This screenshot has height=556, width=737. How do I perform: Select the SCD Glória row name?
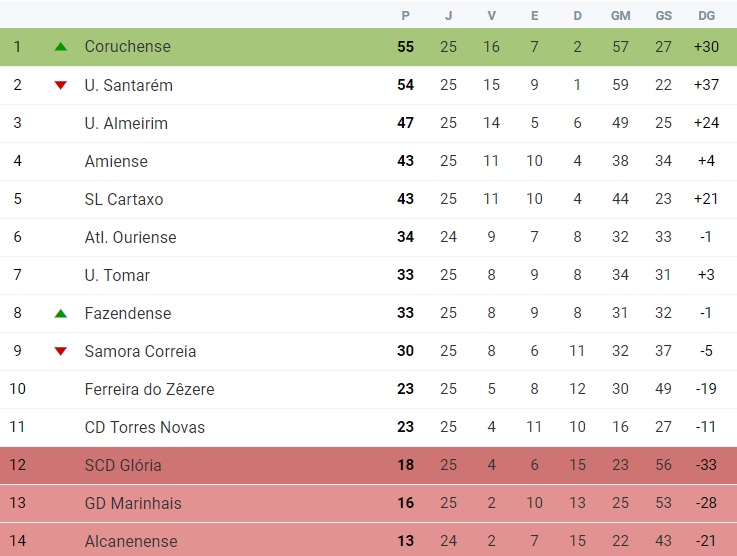pyautogui.click(x=123, y=465)
